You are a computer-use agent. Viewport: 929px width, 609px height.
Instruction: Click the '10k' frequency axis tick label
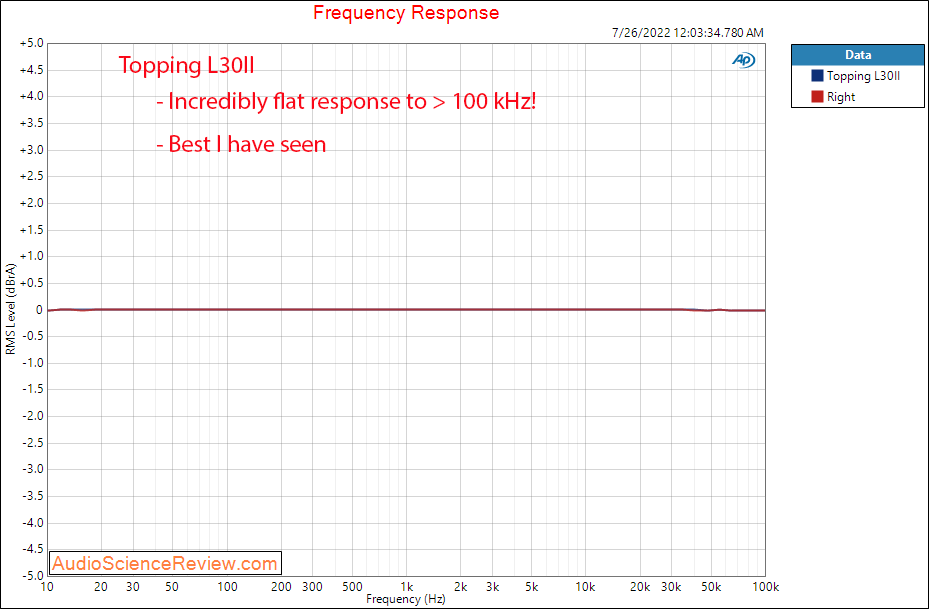(x=585, y=587)
